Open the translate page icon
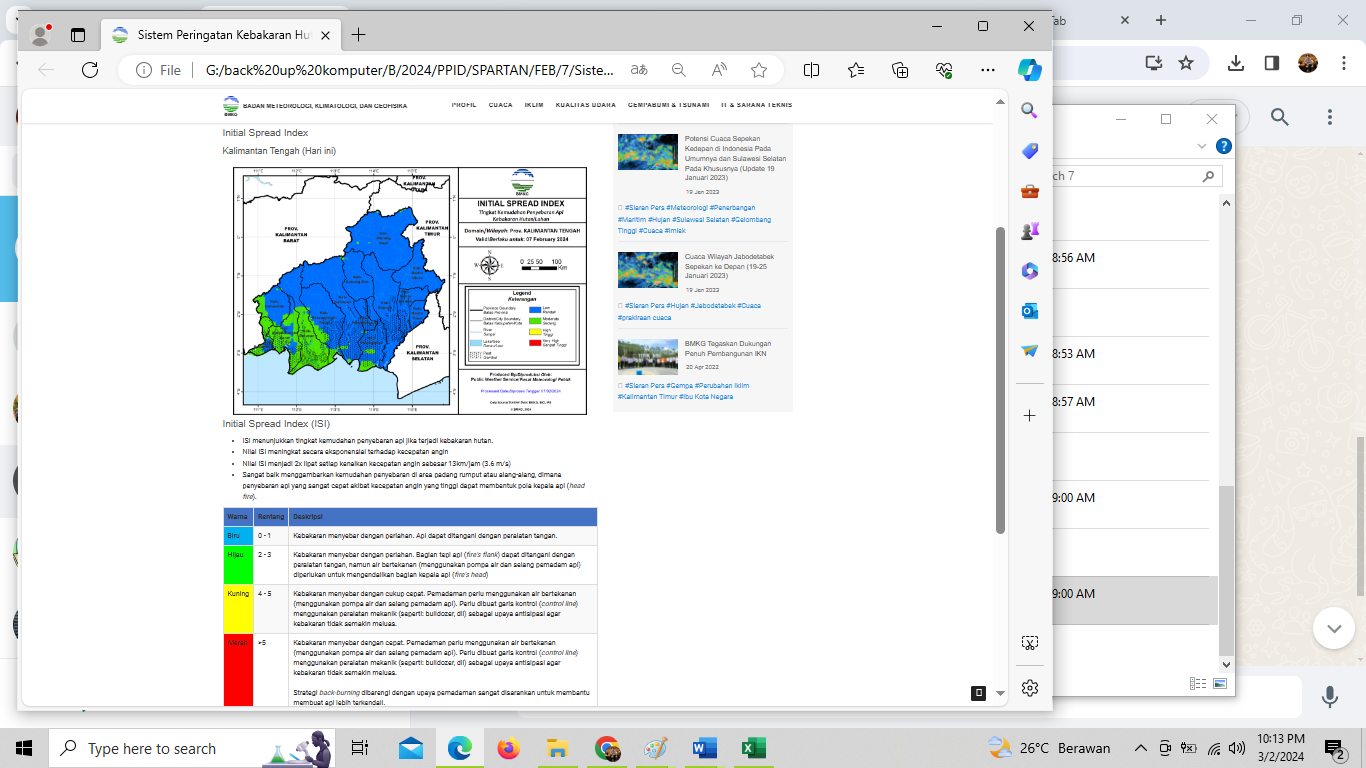 click(x=638, y=70)
